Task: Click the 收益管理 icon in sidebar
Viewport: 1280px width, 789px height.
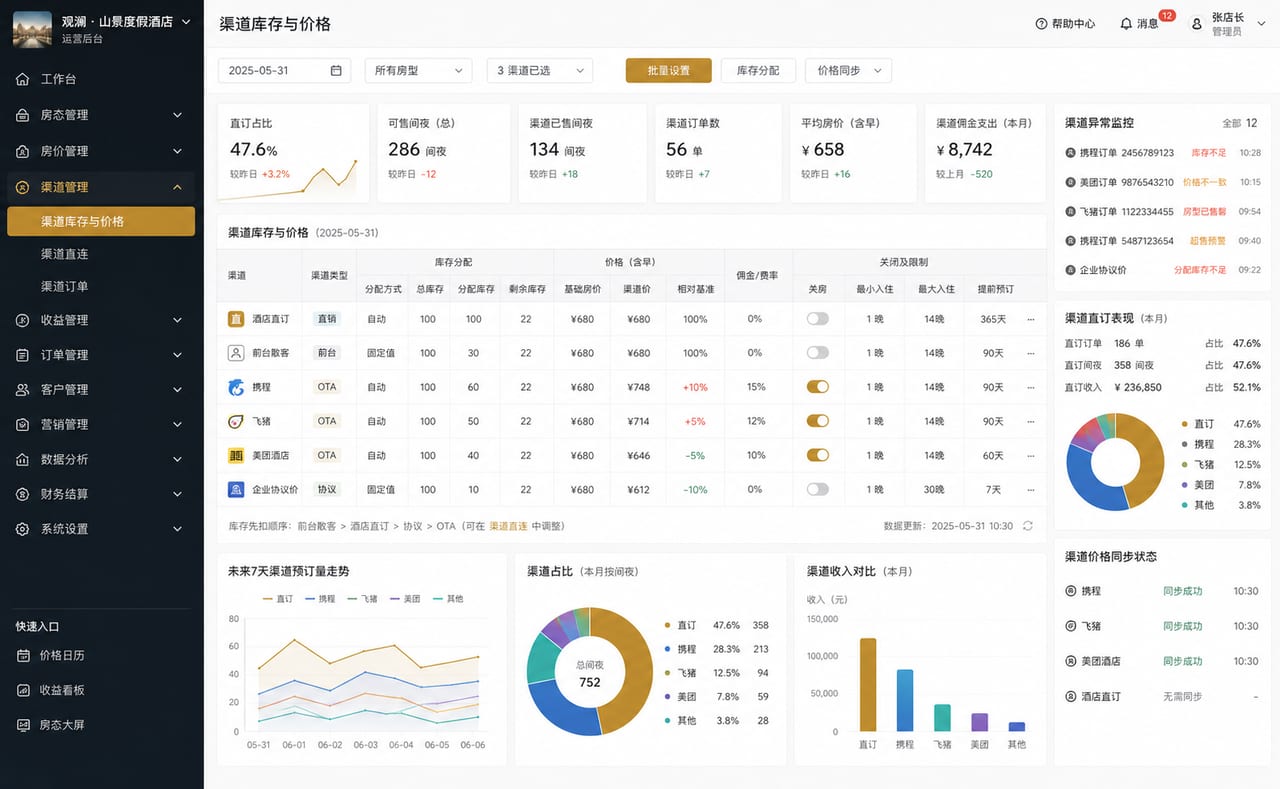Action: click(22, 320)
